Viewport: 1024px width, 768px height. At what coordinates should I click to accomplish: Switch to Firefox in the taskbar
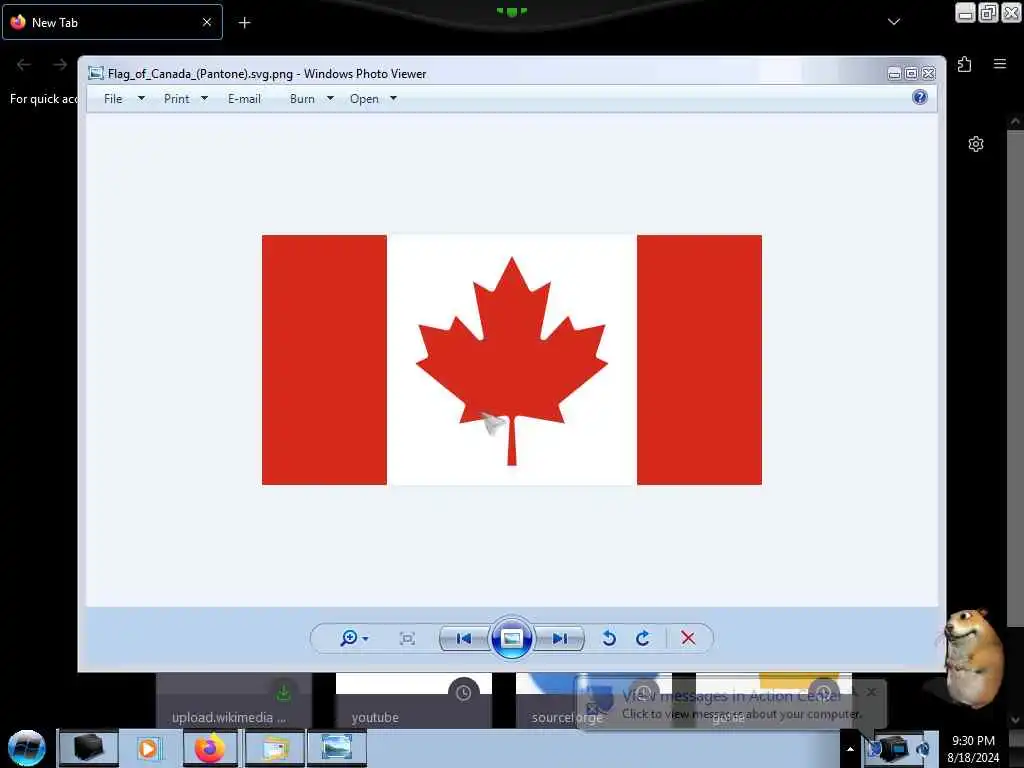(210, 748)
